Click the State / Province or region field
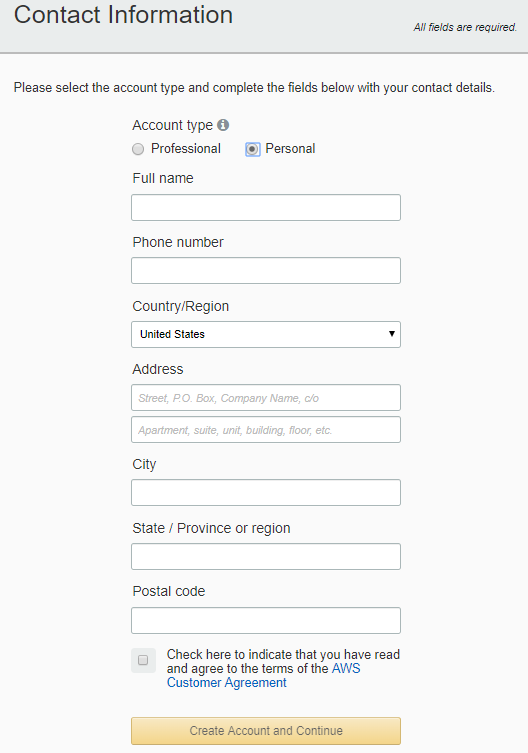 pyautogui.click(x=266, y=557)
